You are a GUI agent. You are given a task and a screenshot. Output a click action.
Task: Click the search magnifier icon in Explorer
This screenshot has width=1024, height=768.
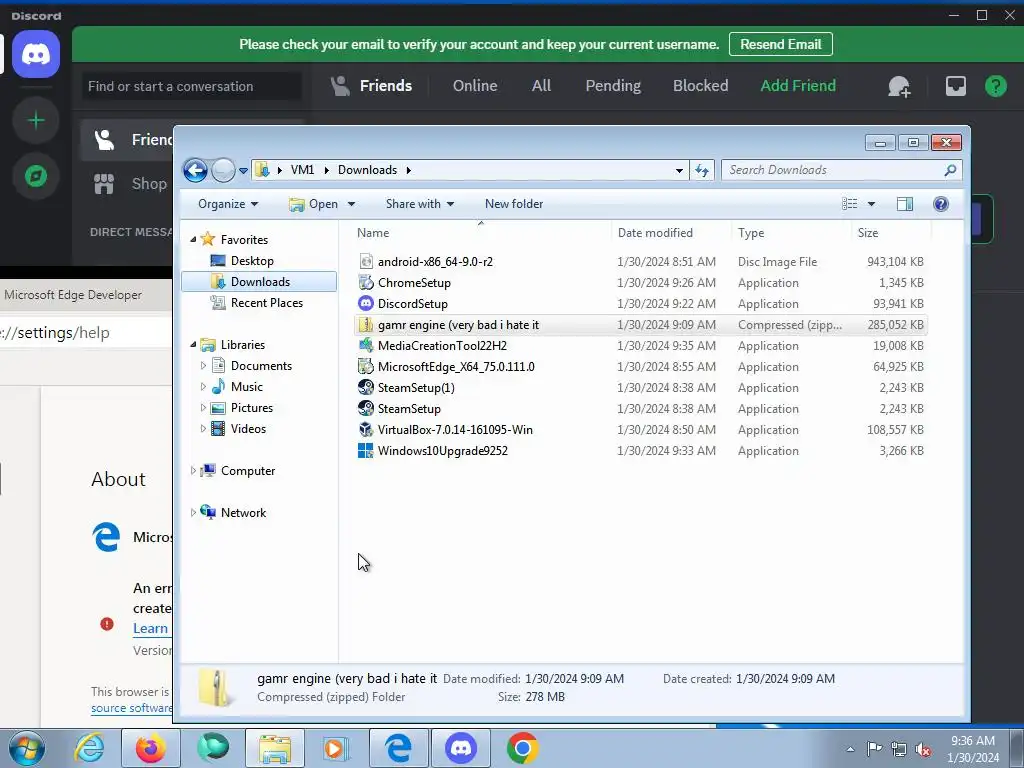950,170
